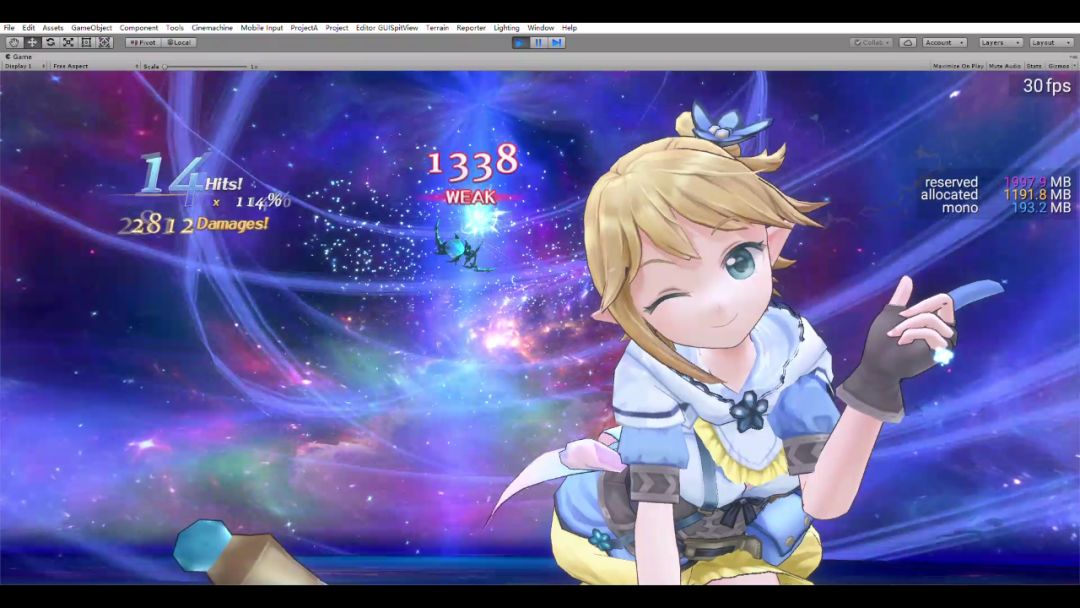Adjust the game view Scale slider
Screen dimensions: 1080x608
click(205, 67)
